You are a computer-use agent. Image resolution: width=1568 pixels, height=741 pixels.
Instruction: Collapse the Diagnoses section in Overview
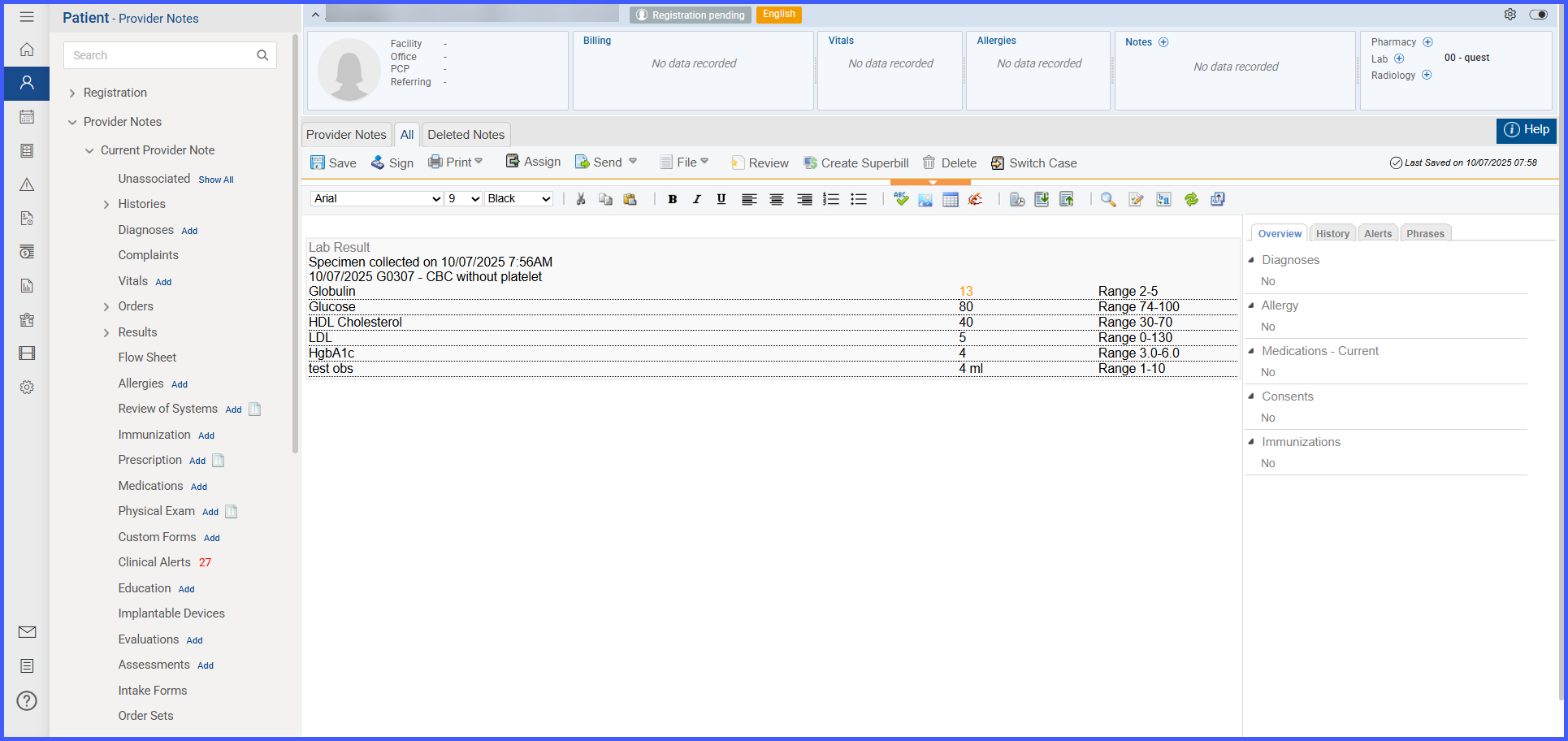pyautogui.click(x=1251, y=260)
